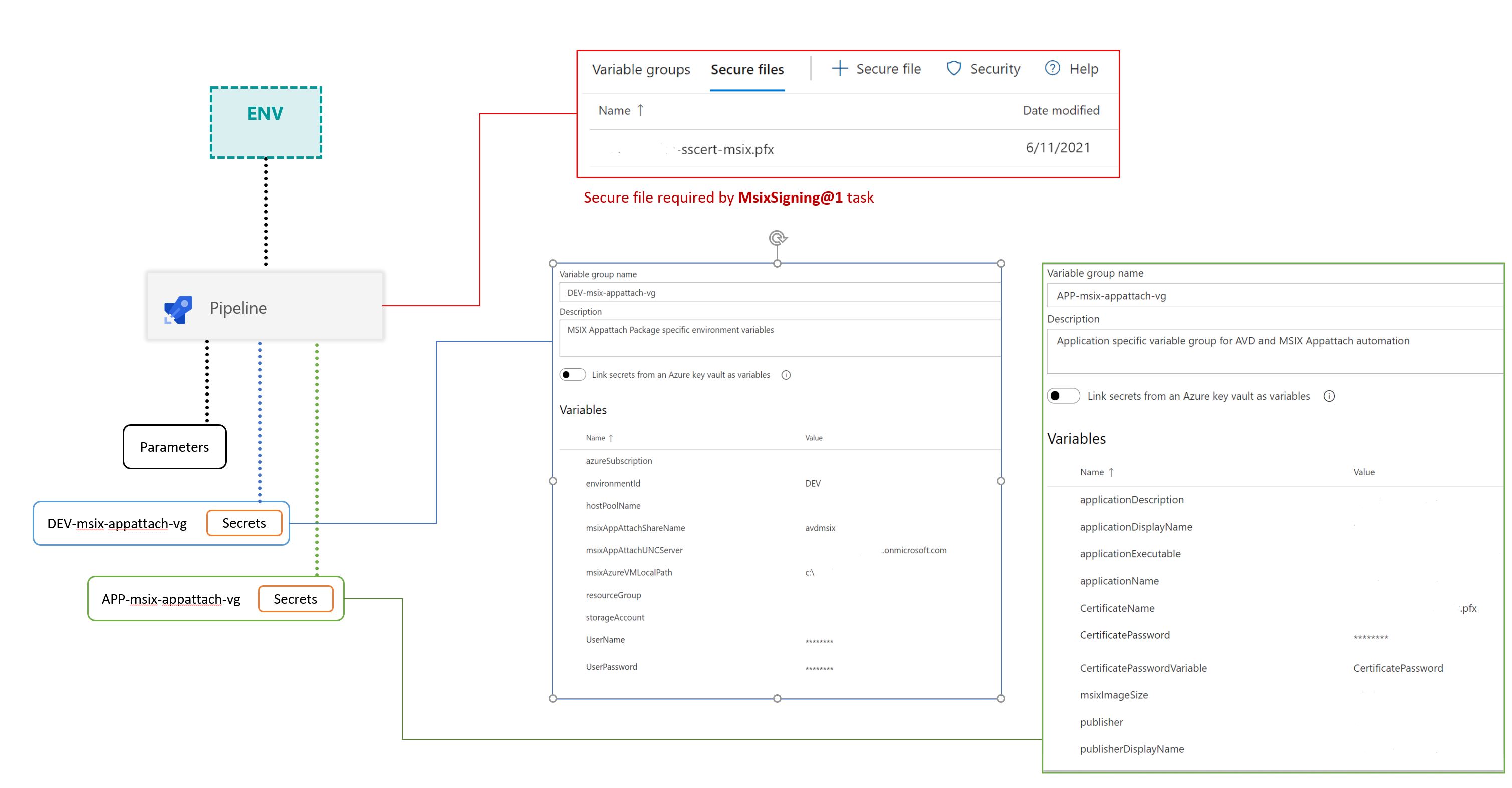Viewport: 1512px width, 788px height.
Task: Click the Azure Pipelines rocket icon
Action: (x=178, y=309)
